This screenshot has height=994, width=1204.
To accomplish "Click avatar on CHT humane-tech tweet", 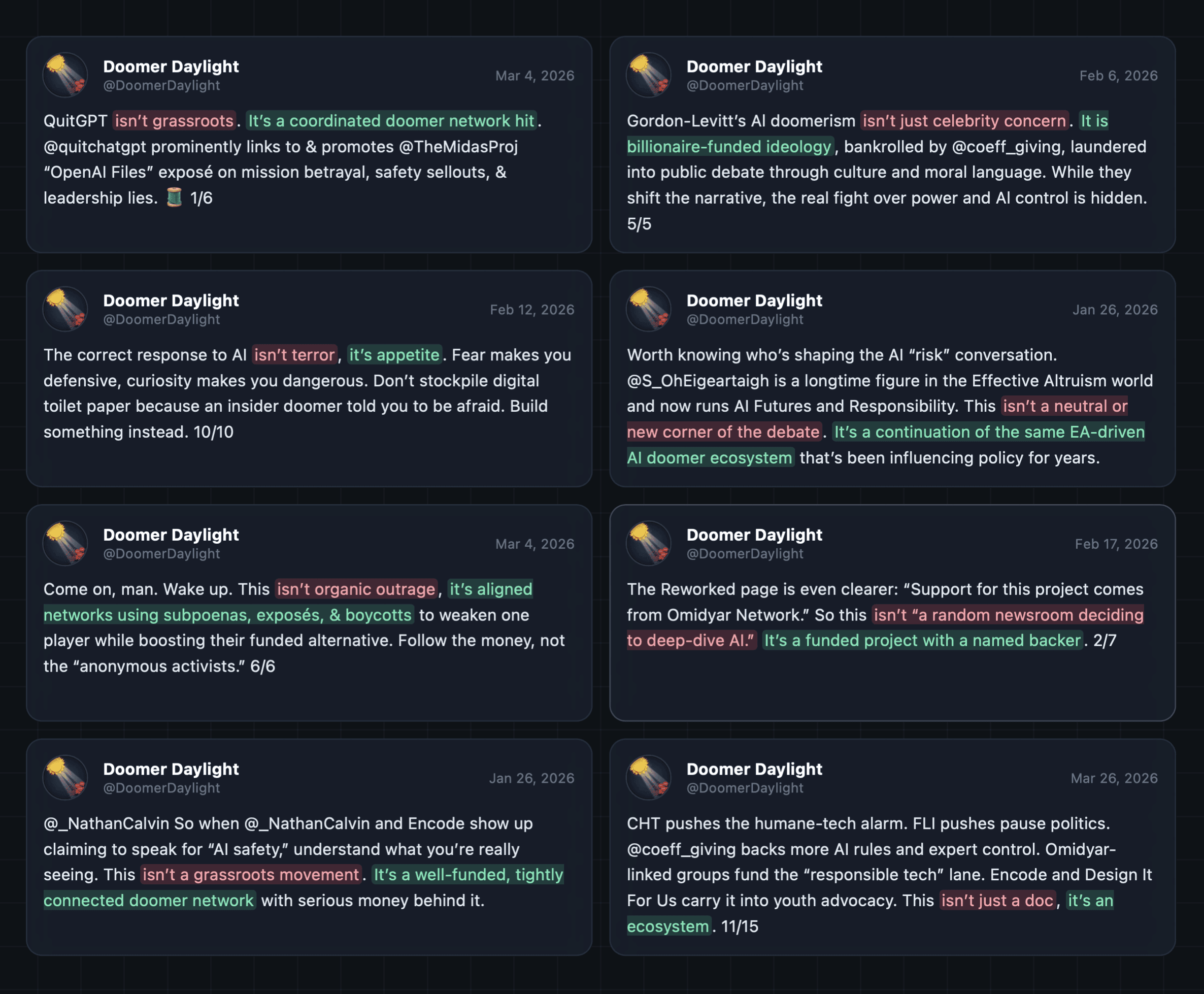I will tap(649, 778).
